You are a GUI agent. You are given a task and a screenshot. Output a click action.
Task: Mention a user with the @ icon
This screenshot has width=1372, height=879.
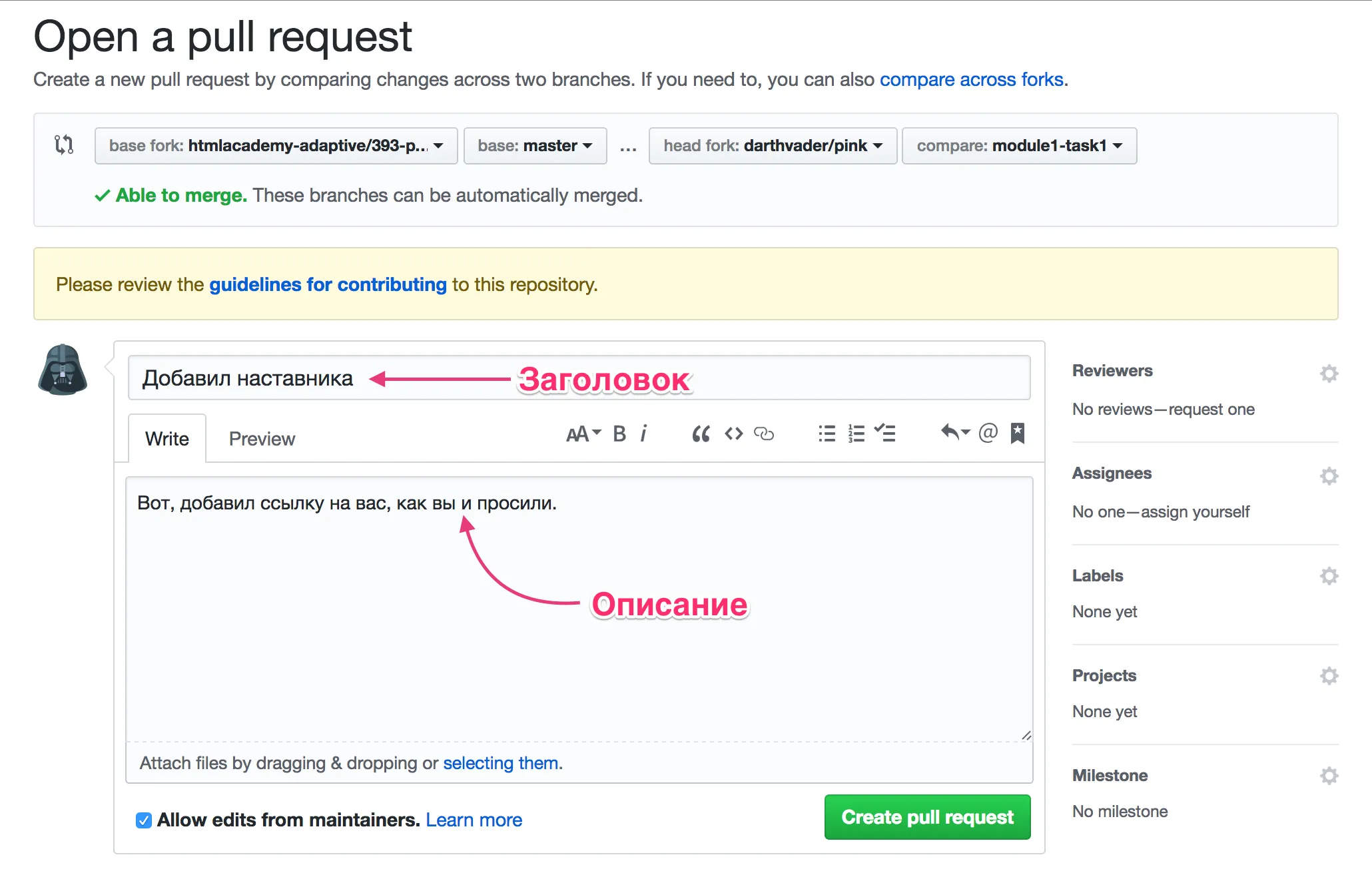click(988, 433)
